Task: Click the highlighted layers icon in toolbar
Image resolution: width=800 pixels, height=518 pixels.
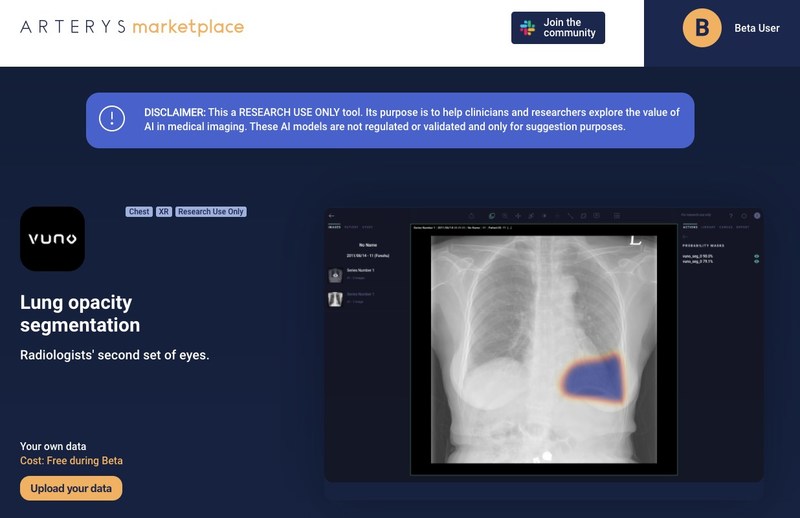Action: (x=491, y=215)
